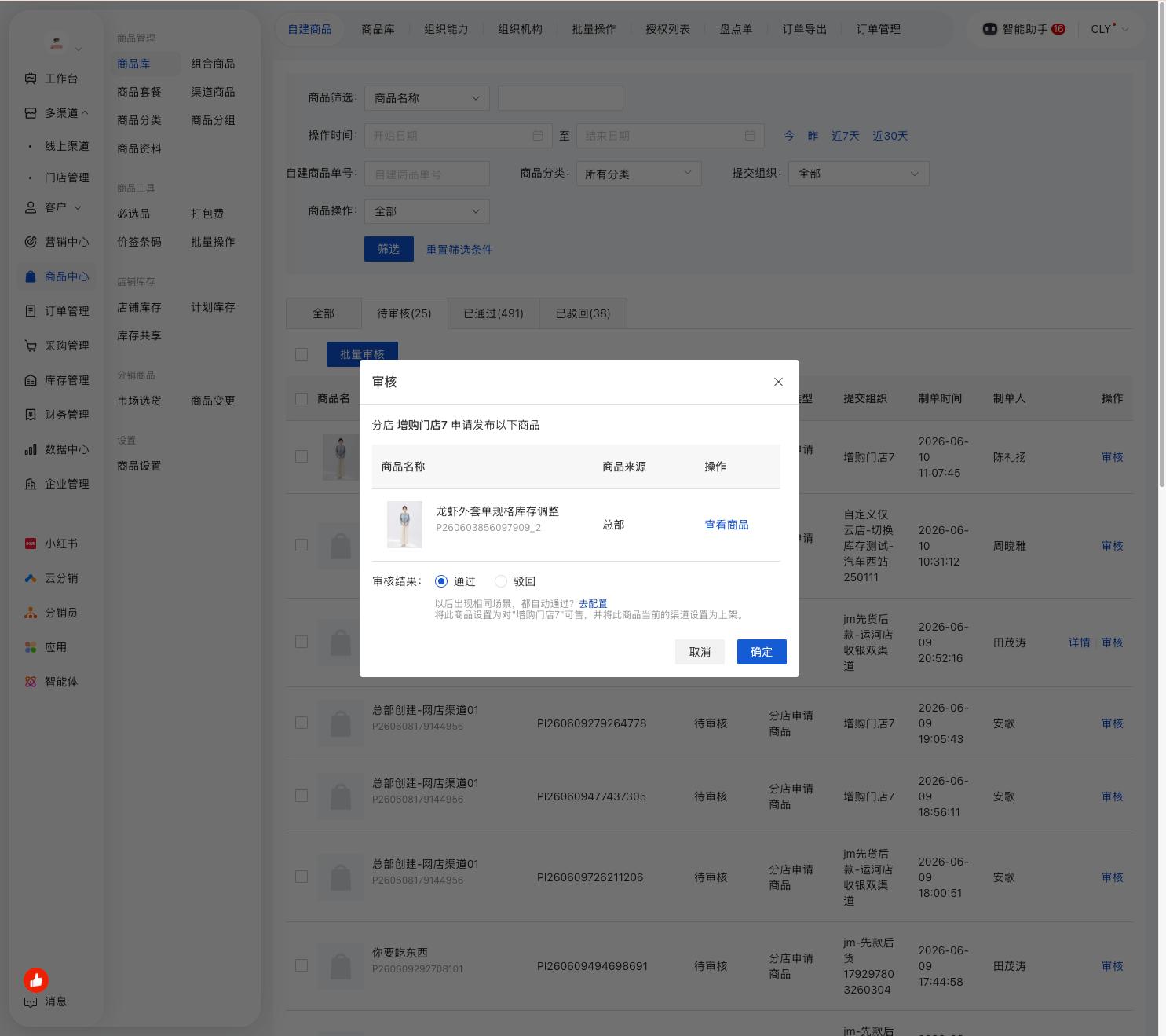Check the row with PI260609279264778
The height and width of the screenshot is (1036, 1166).
(302, 723)
